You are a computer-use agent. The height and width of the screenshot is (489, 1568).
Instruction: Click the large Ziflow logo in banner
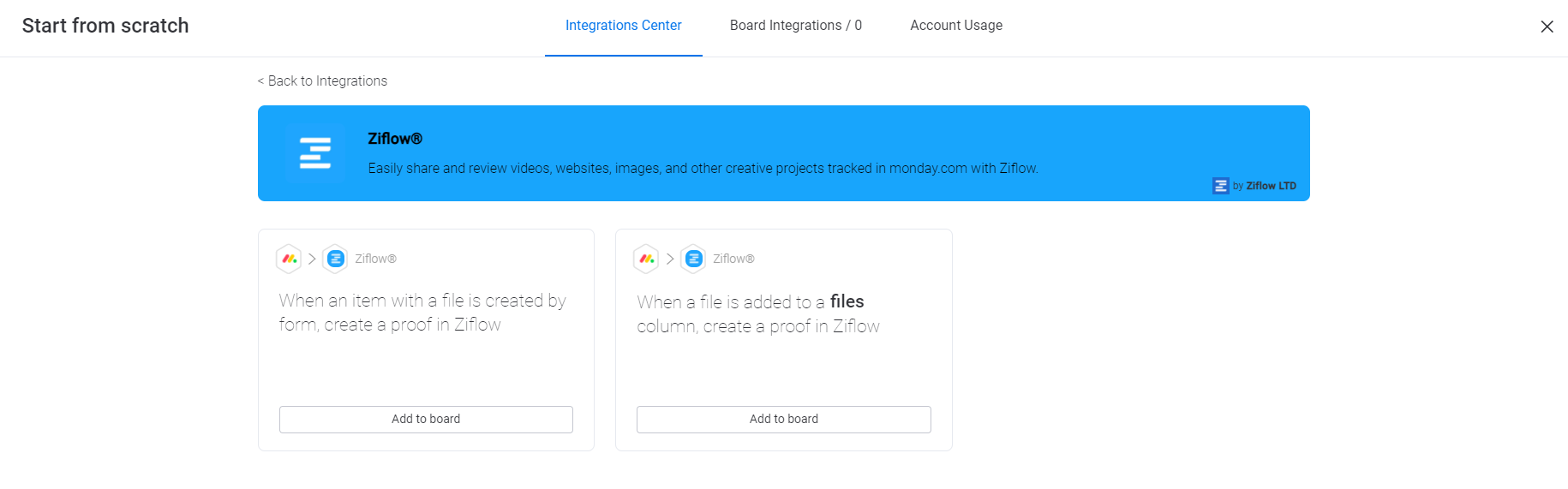point(315,153)
